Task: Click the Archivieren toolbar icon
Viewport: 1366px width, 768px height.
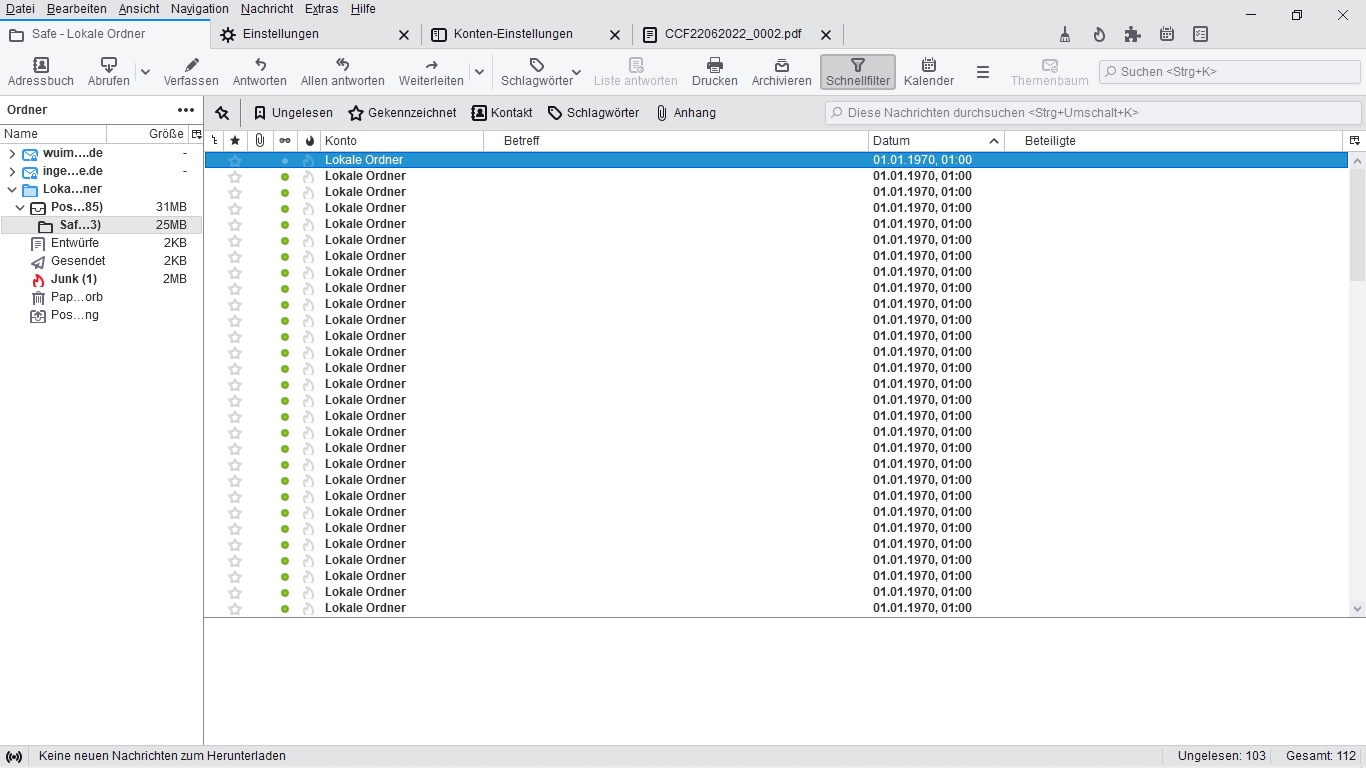Action: (781, 65)
